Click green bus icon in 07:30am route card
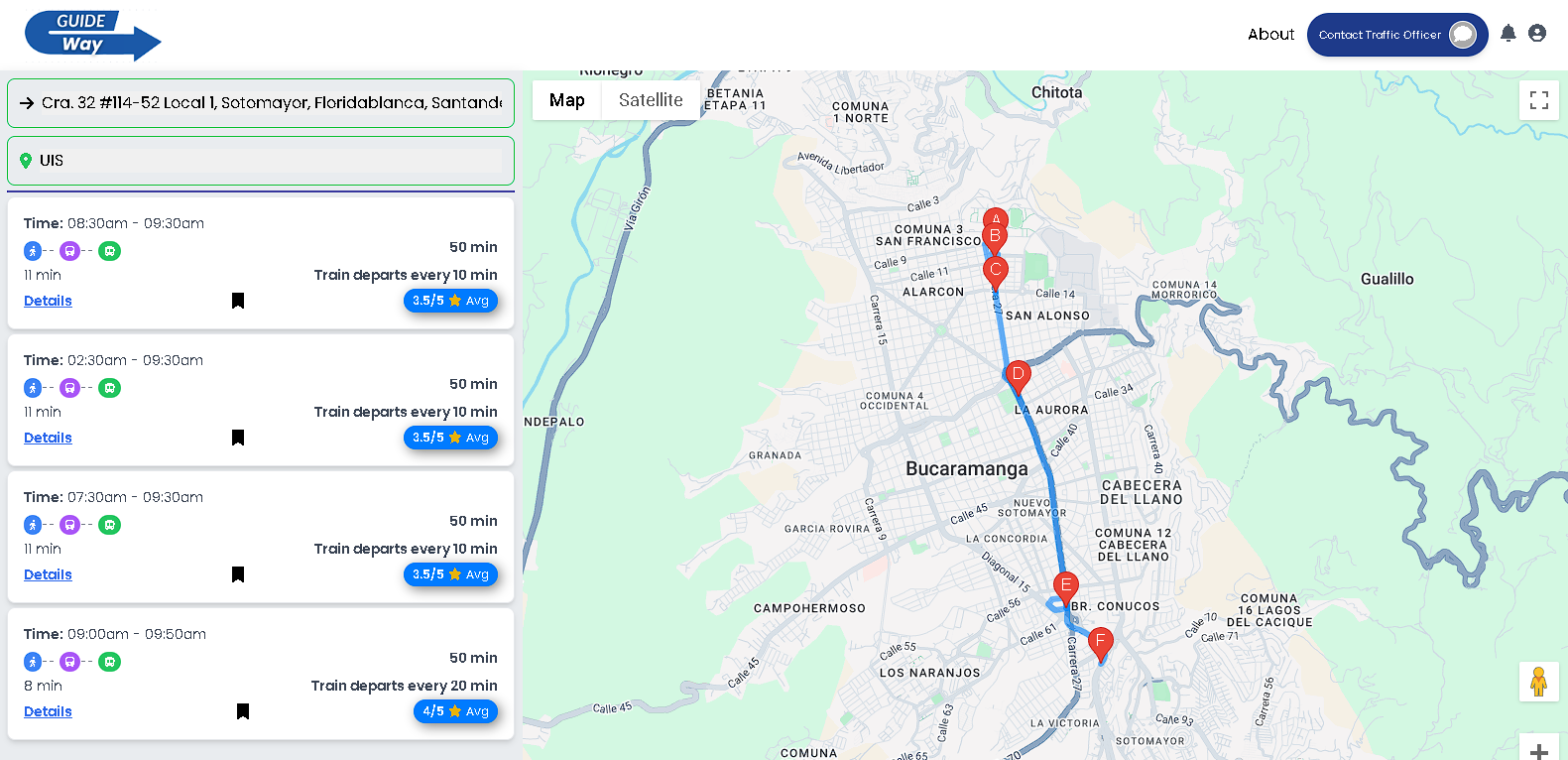Screen dimensions: 1568x760 pyautogui.click(x=110, y=525)
